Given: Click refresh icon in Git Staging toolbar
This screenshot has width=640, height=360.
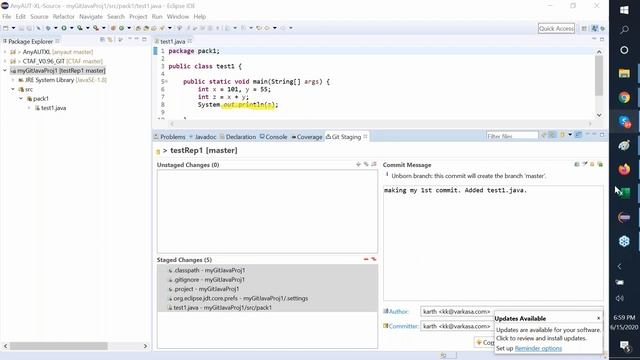Looking at the screenshot, I should pos(544,135).
